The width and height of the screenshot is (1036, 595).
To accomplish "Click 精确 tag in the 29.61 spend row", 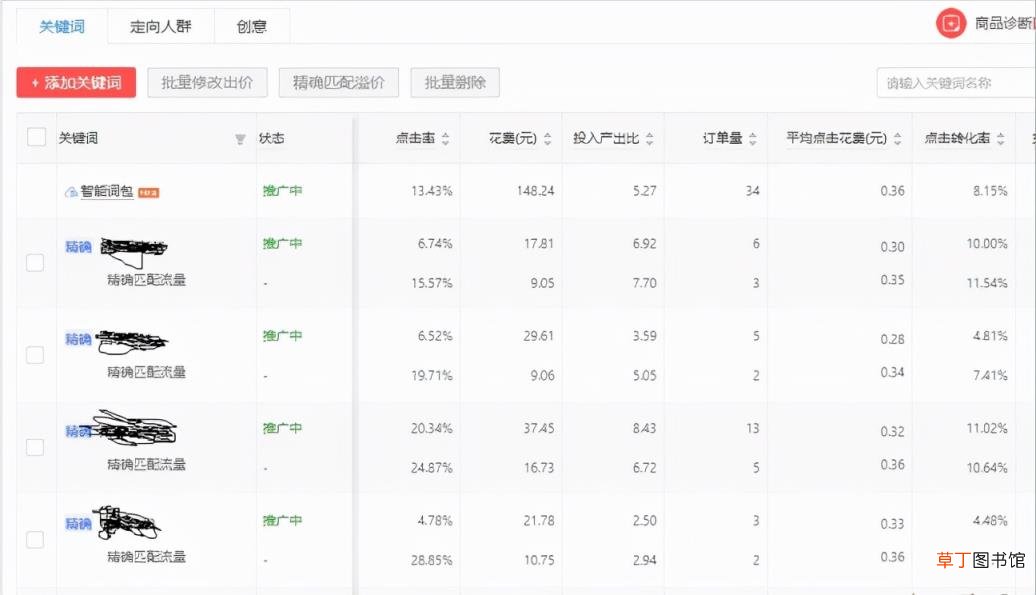I will click(78, 339).
